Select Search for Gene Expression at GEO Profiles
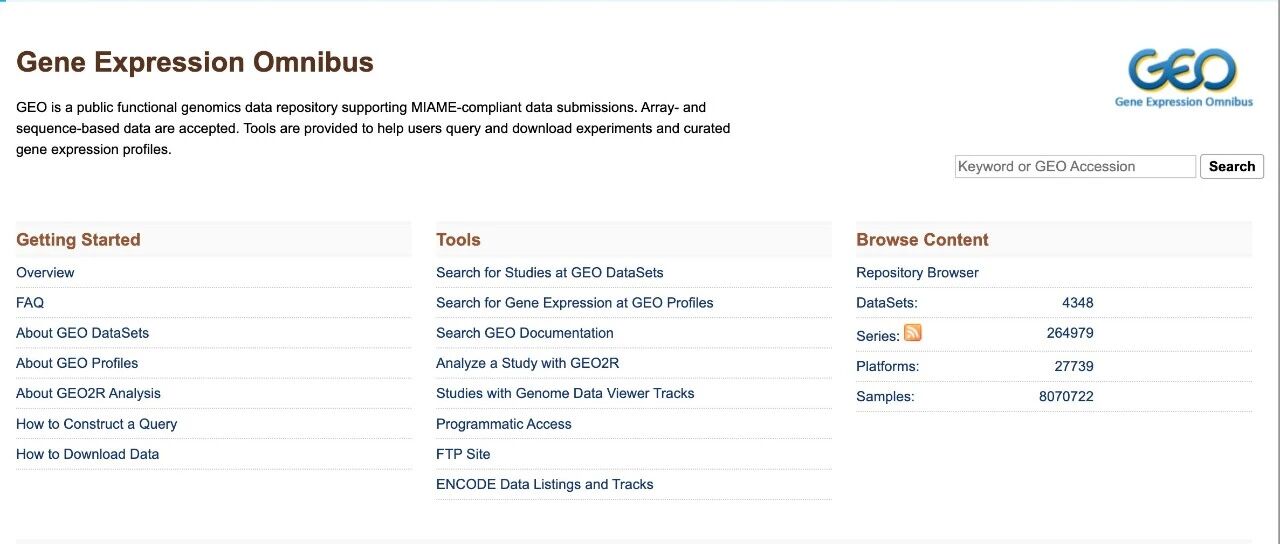This screenshot has height=544, width=1280. tap(574, 303)
